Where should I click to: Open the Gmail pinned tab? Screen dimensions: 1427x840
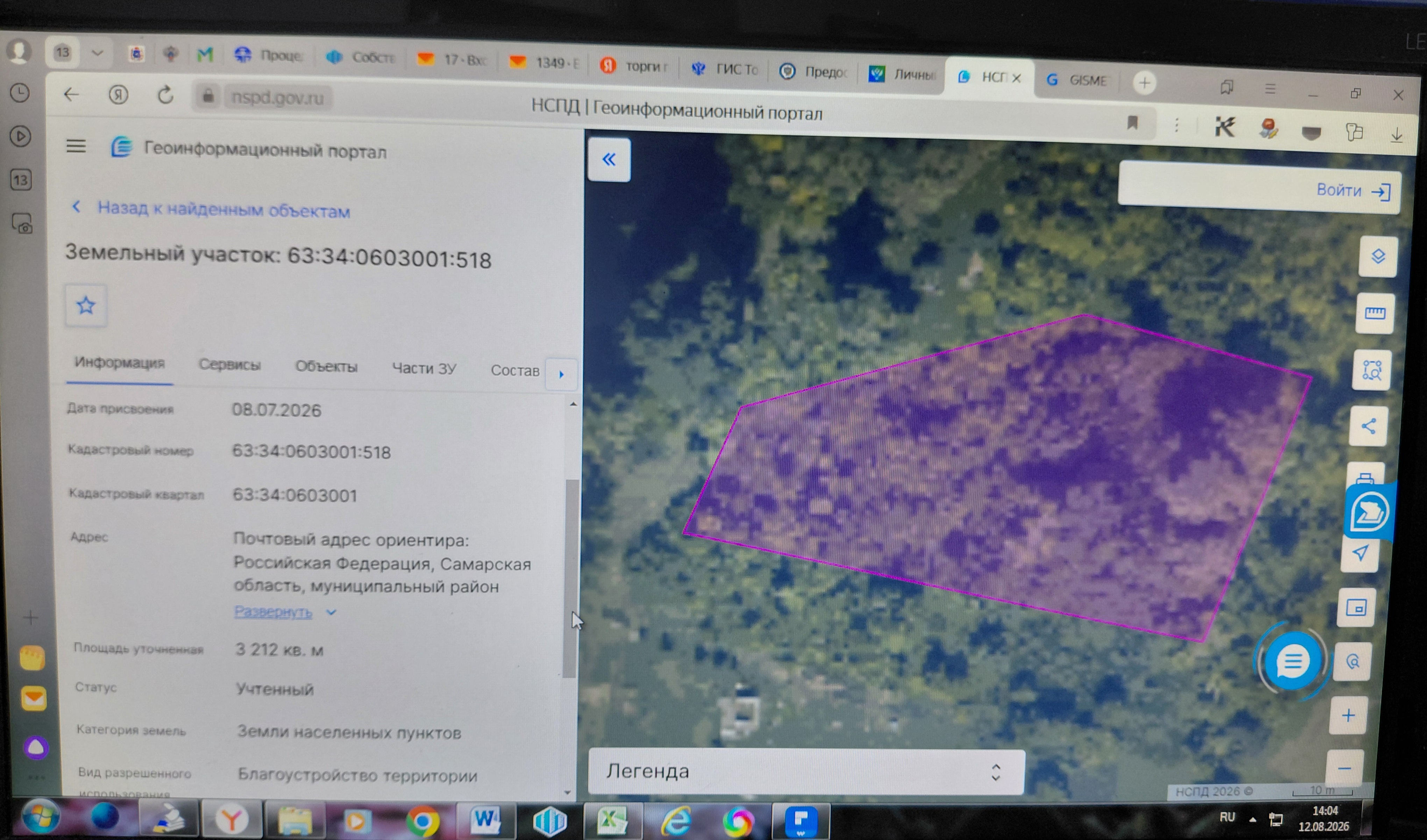coord(204,54)
